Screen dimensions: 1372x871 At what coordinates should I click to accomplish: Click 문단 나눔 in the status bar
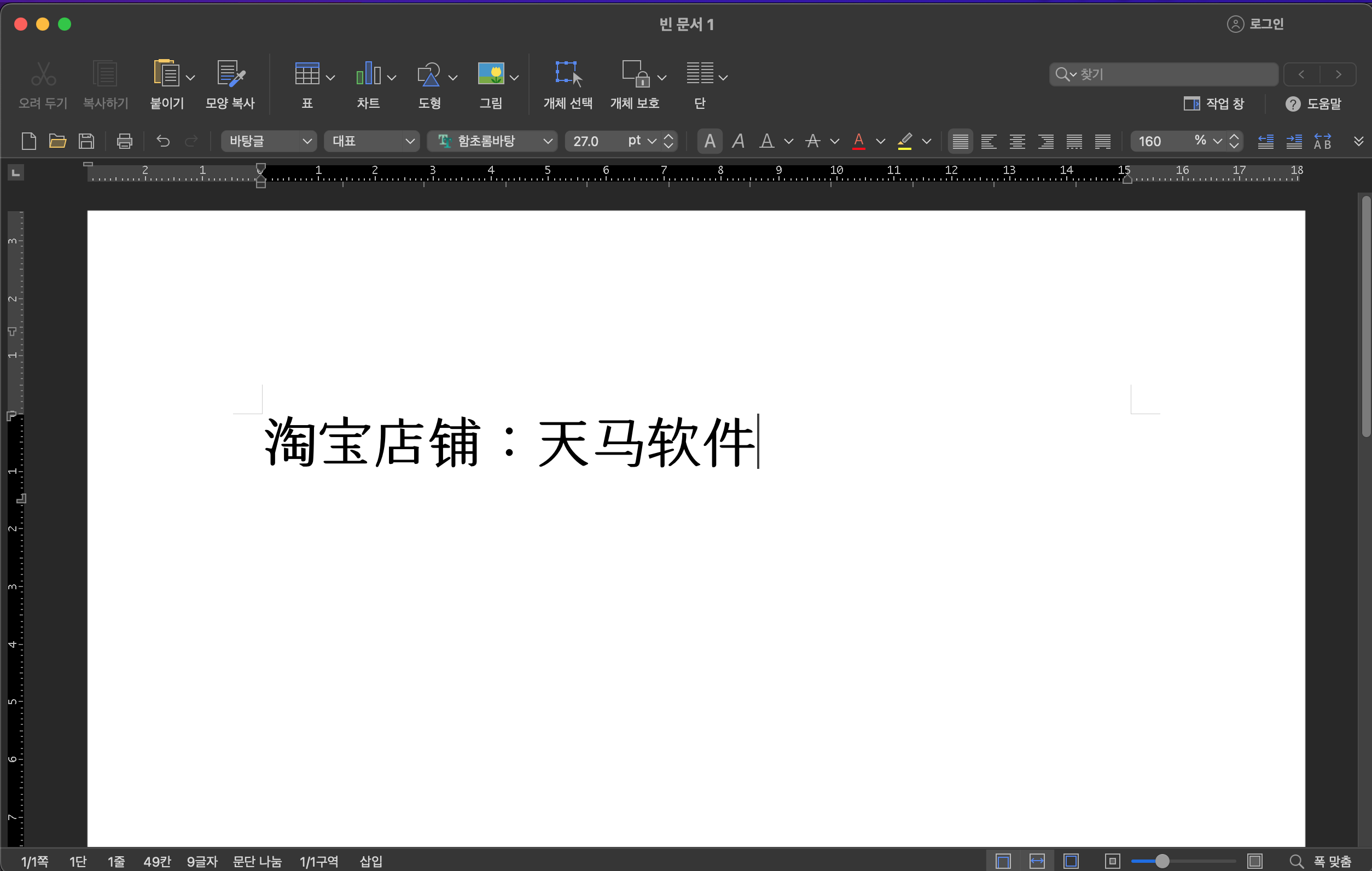pyautogui.click(x=257, y=861)
